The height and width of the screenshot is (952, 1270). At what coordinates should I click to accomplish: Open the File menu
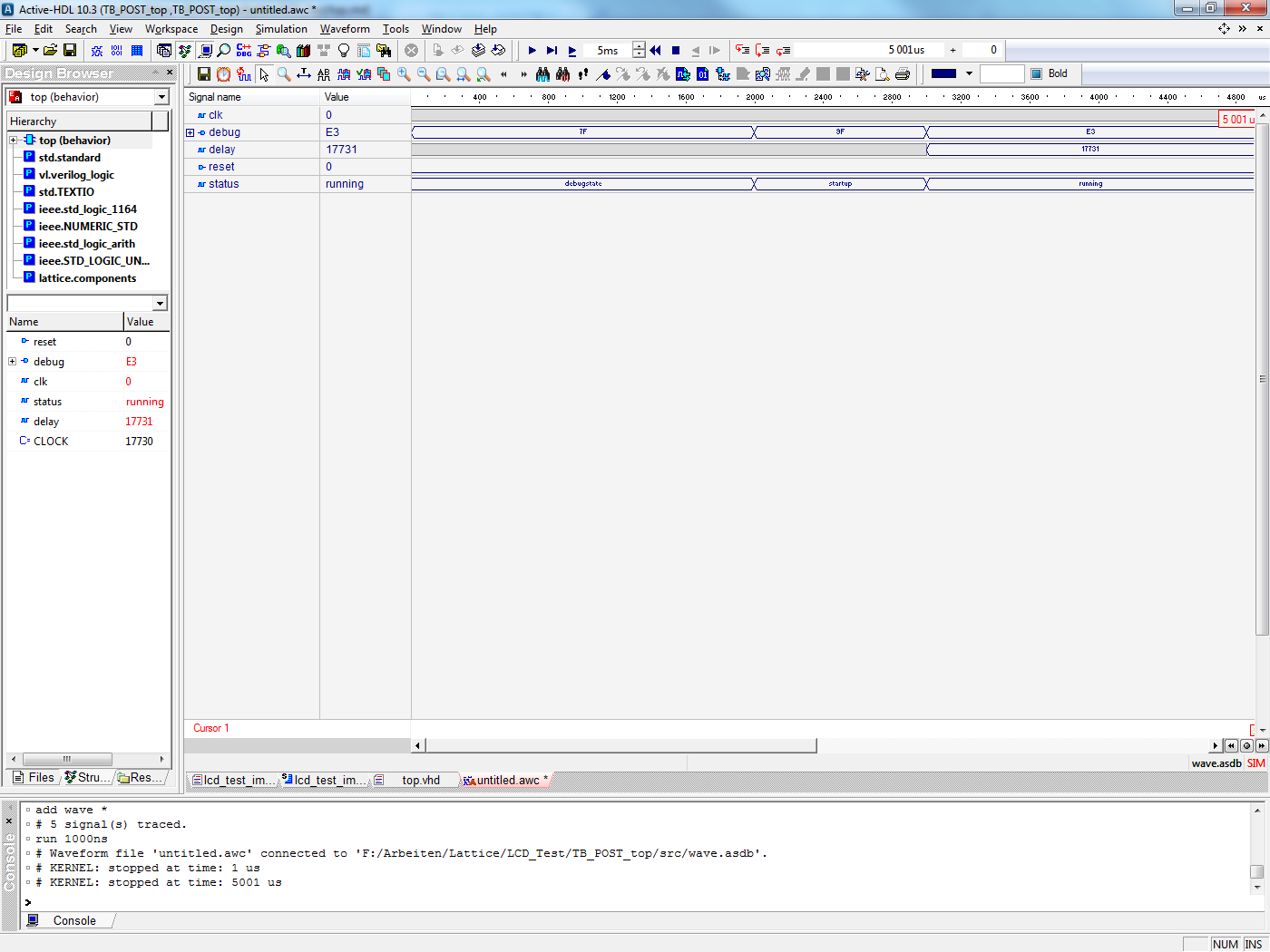click(x=14, y=29)
